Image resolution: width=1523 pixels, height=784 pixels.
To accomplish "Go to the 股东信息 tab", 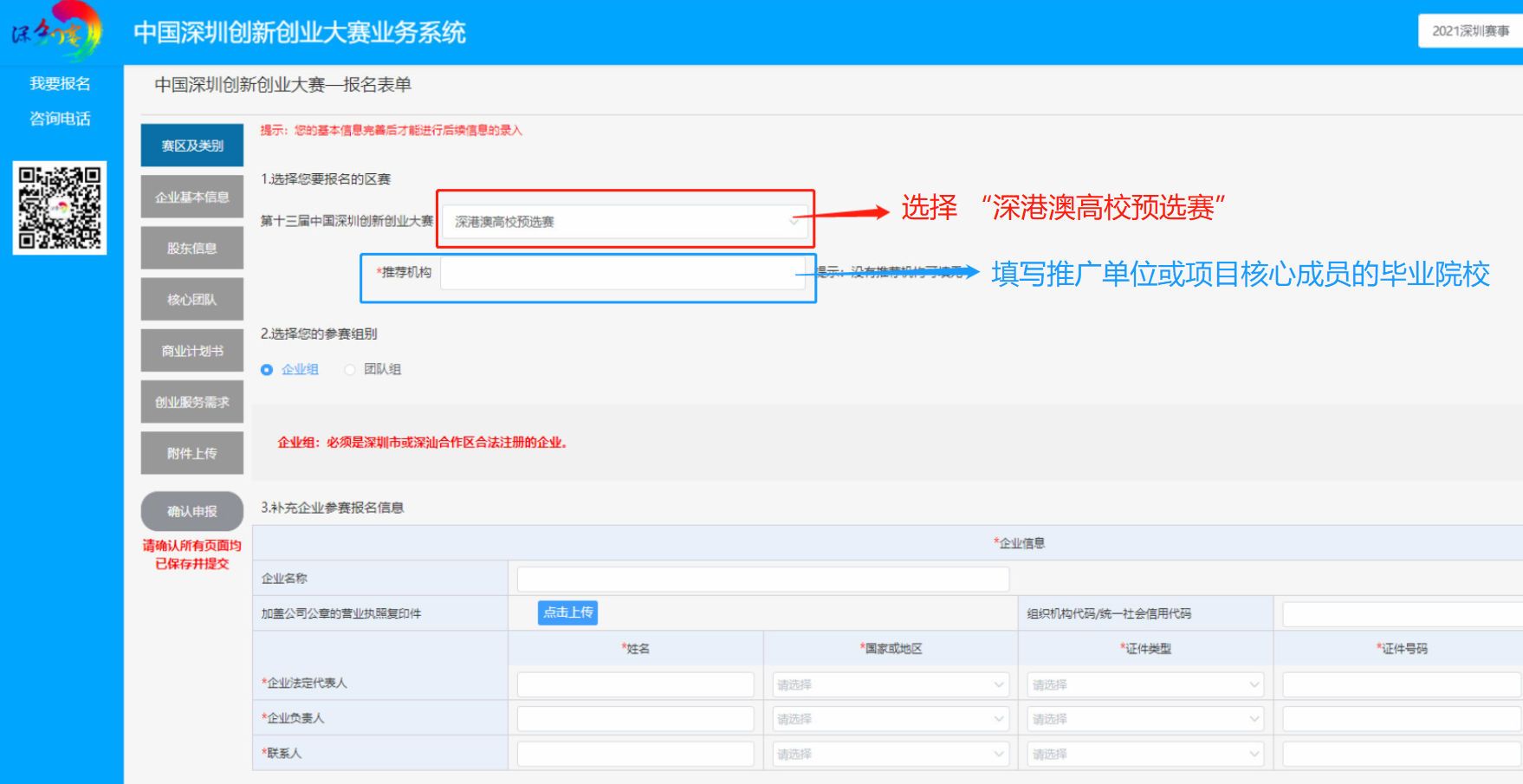I will click(x=192, y=249).
